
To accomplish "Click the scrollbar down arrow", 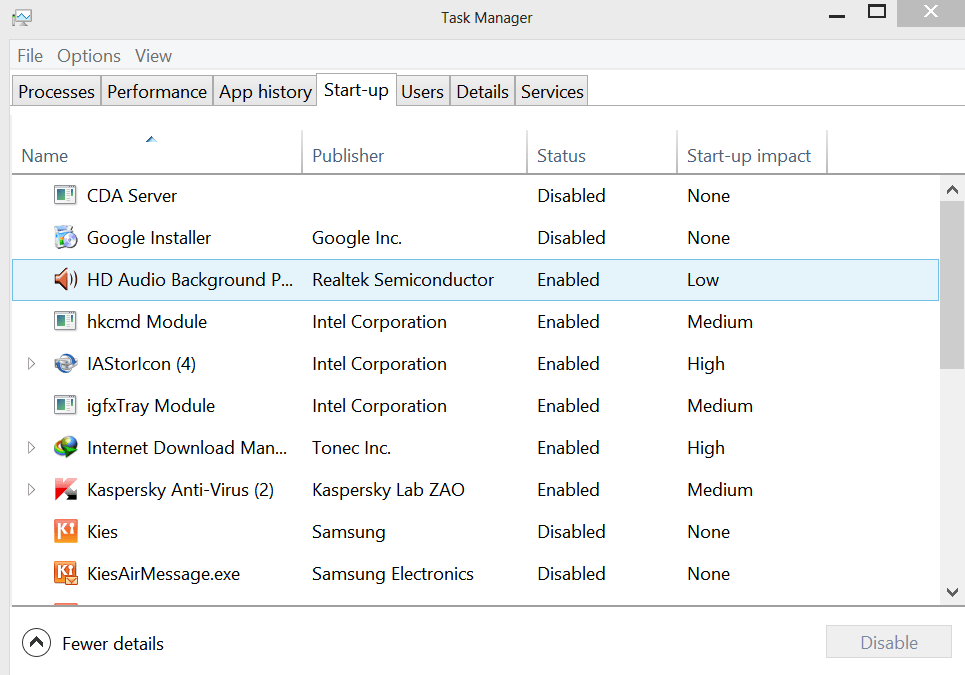I will coord(953,592).
